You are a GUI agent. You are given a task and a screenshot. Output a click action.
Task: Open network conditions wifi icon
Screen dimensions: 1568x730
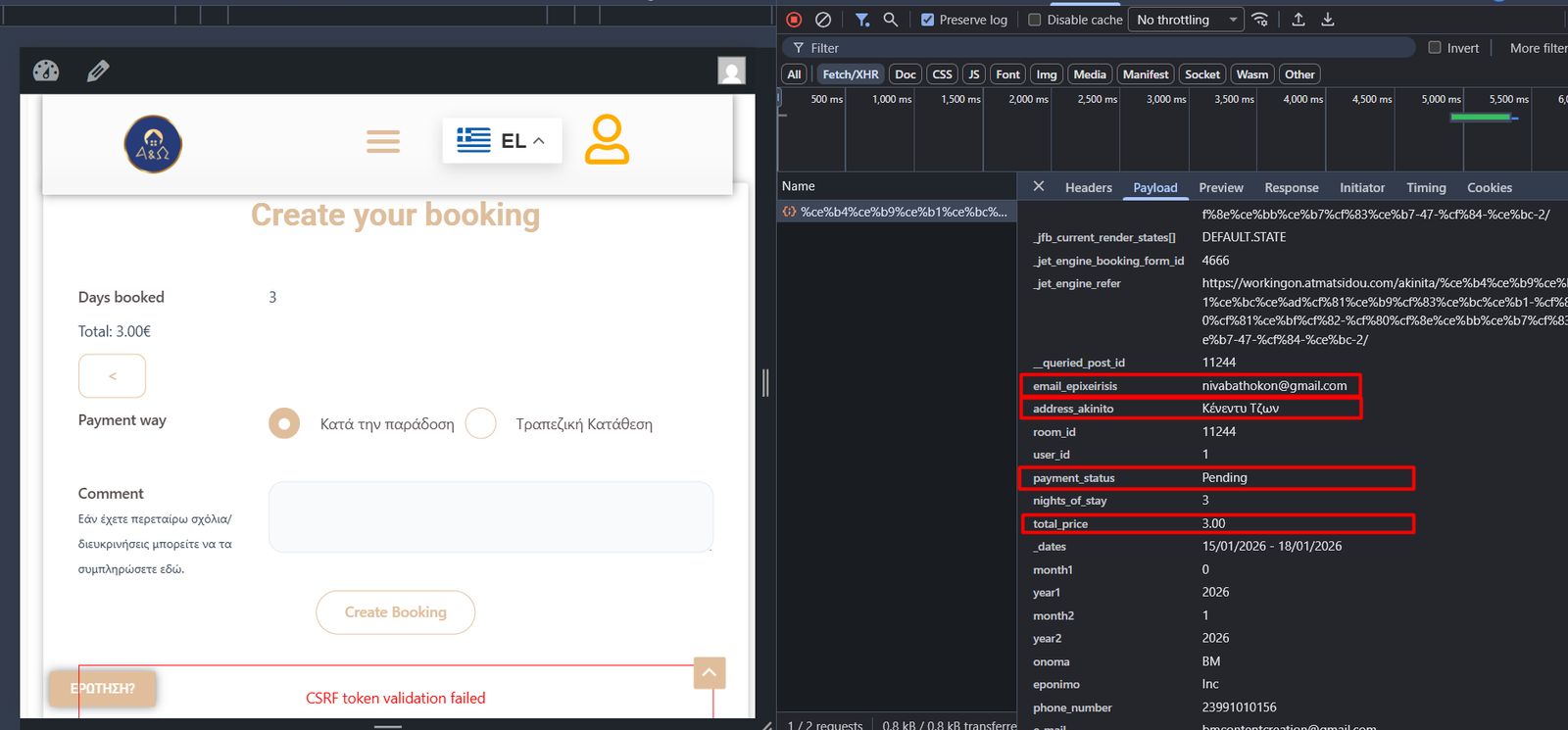click(1260, 20)
